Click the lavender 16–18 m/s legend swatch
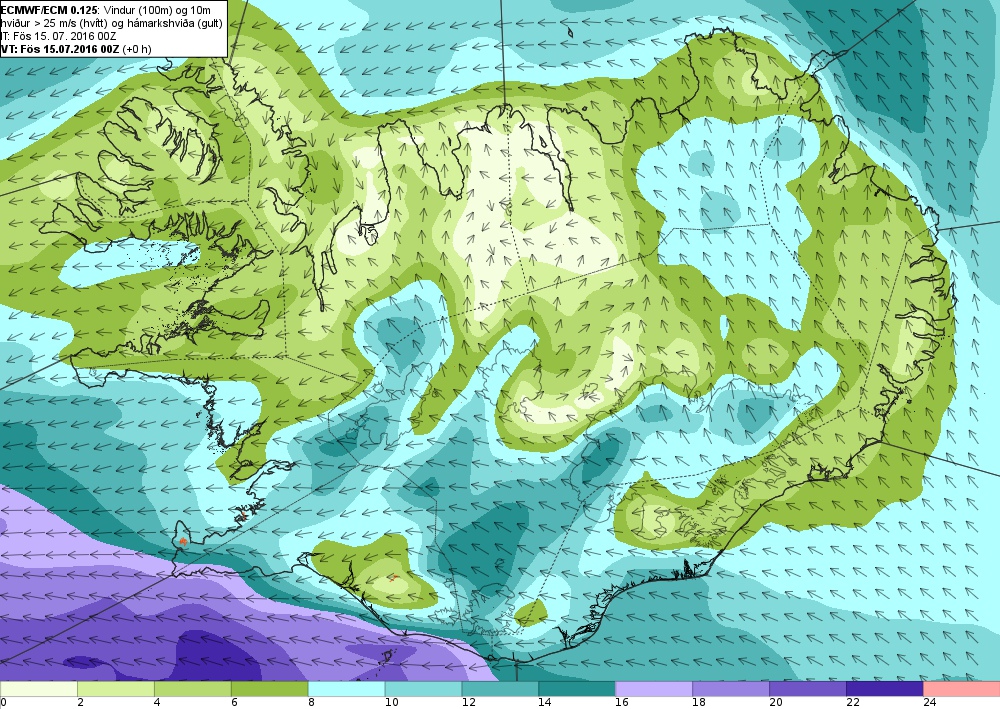 click(x=654, y=689)
